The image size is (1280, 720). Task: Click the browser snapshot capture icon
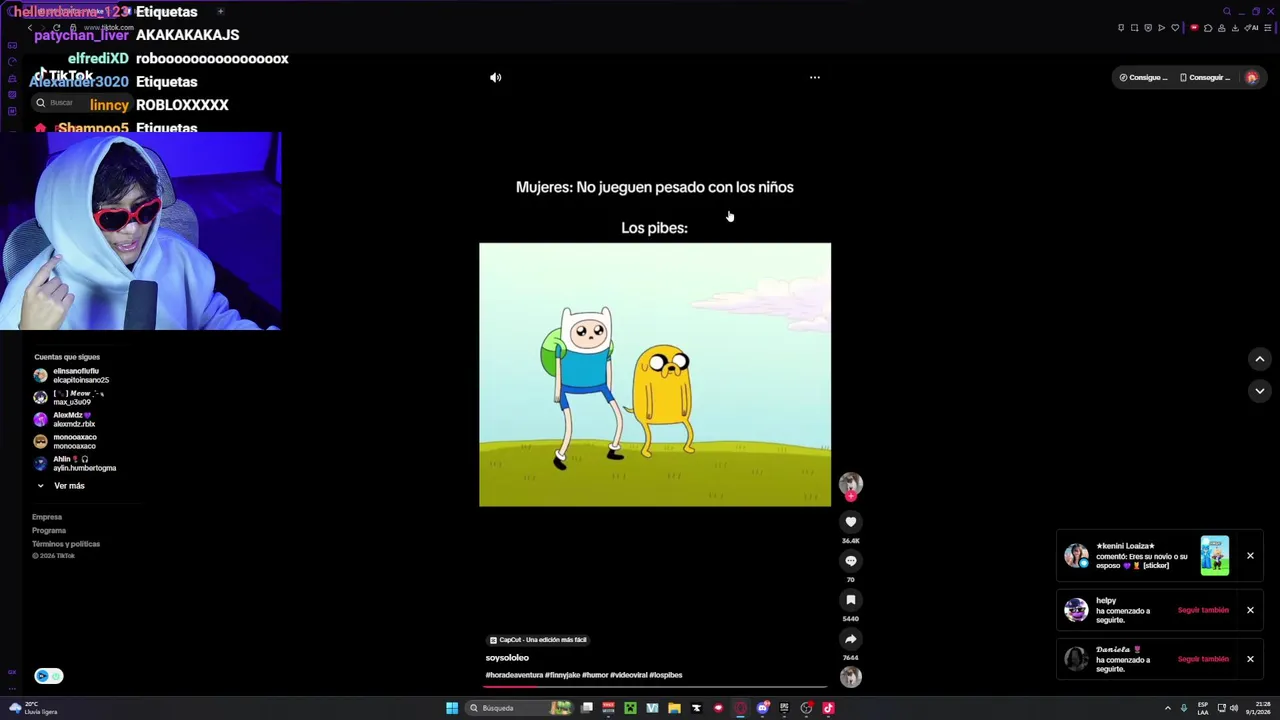coord(1134,27)
